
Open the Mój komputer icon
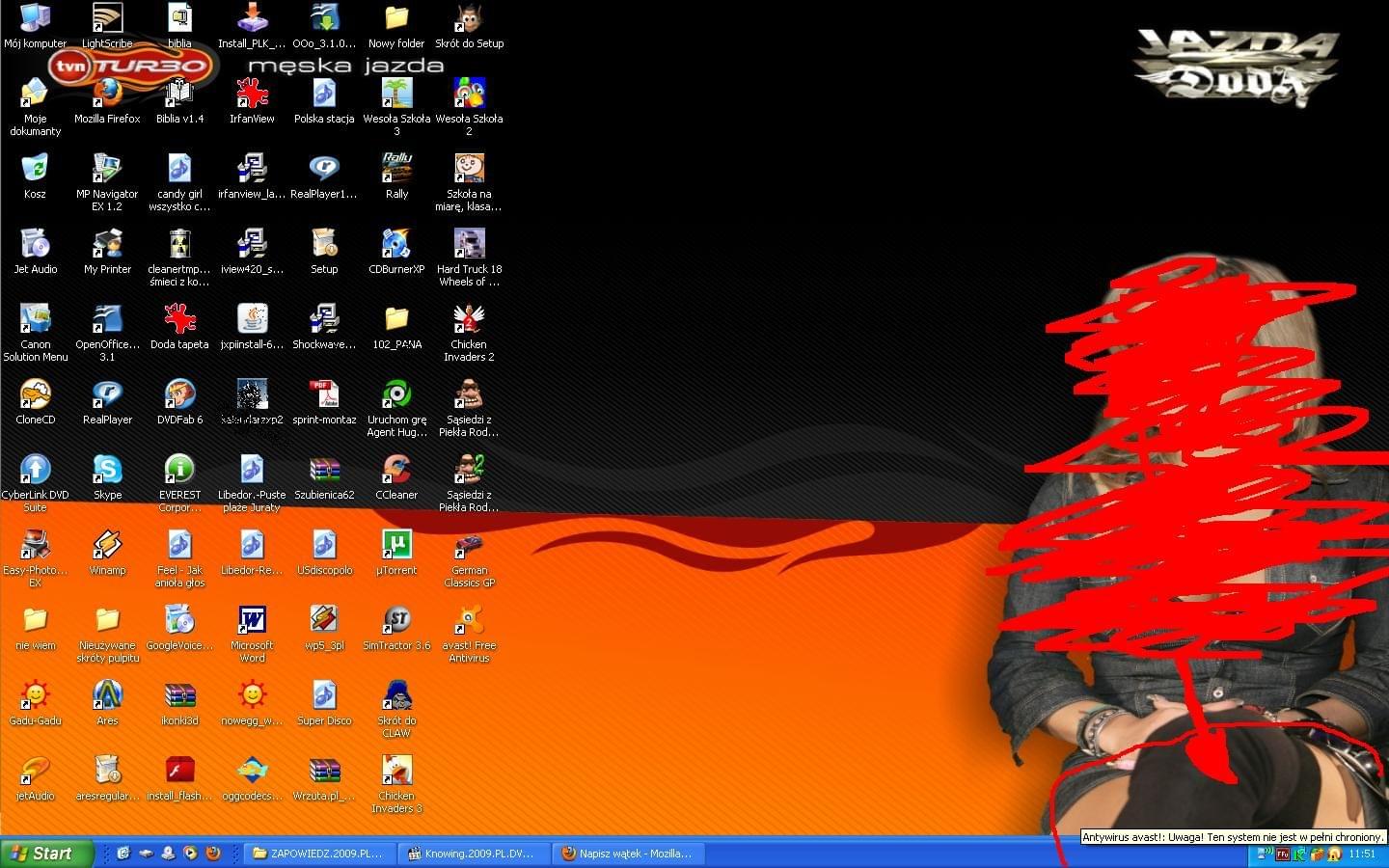35,18
